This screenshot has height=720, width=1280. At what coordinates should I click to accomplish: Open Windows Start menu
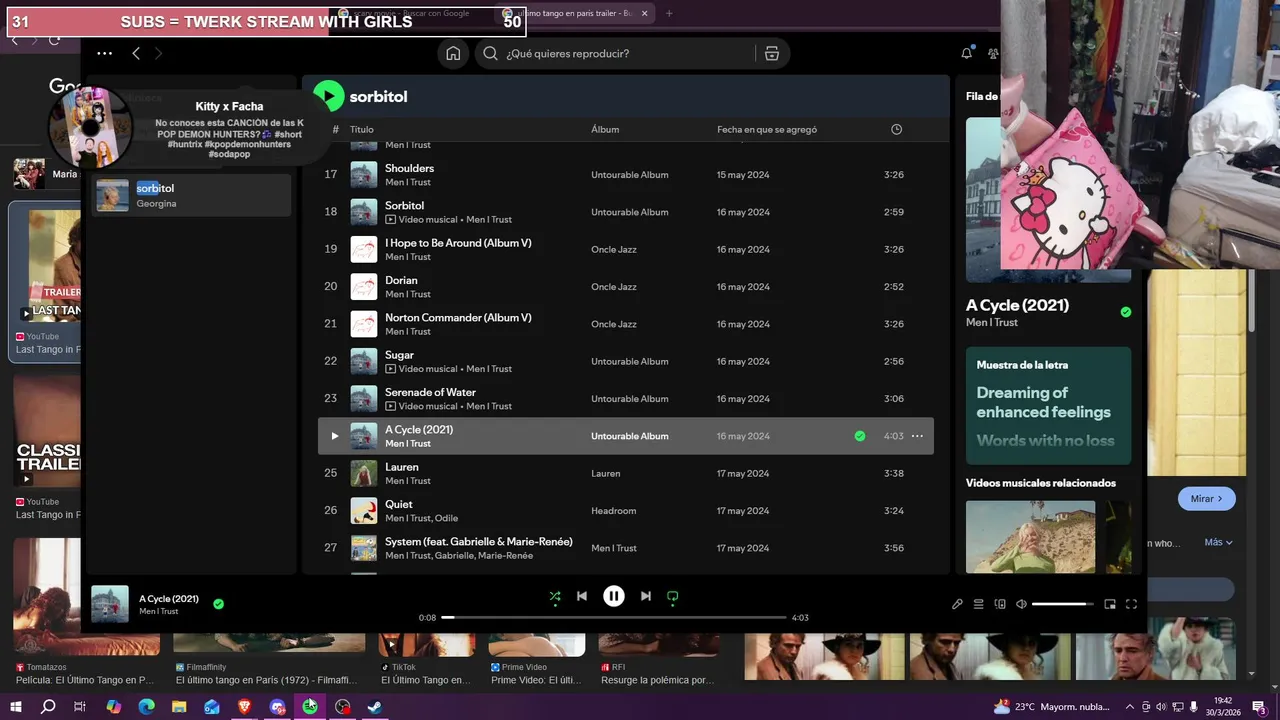[x=16, y=706]
